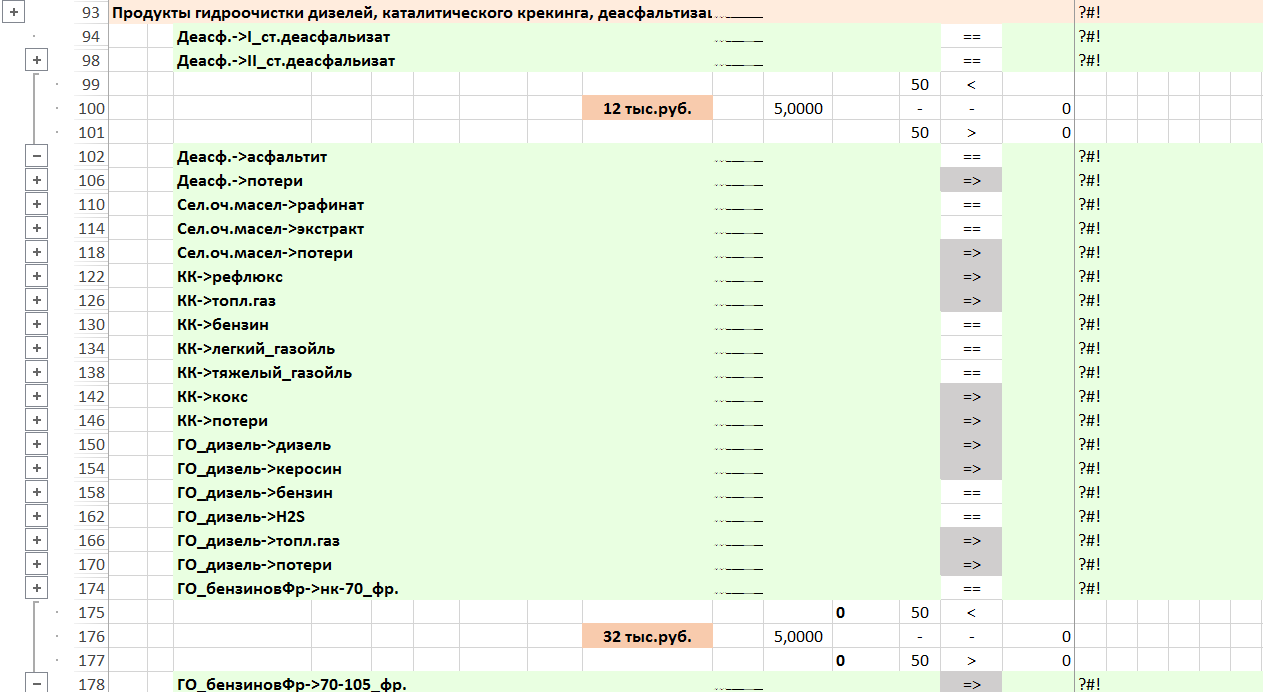
Task: Collapse the group at row 178
Action: (37, 683)
